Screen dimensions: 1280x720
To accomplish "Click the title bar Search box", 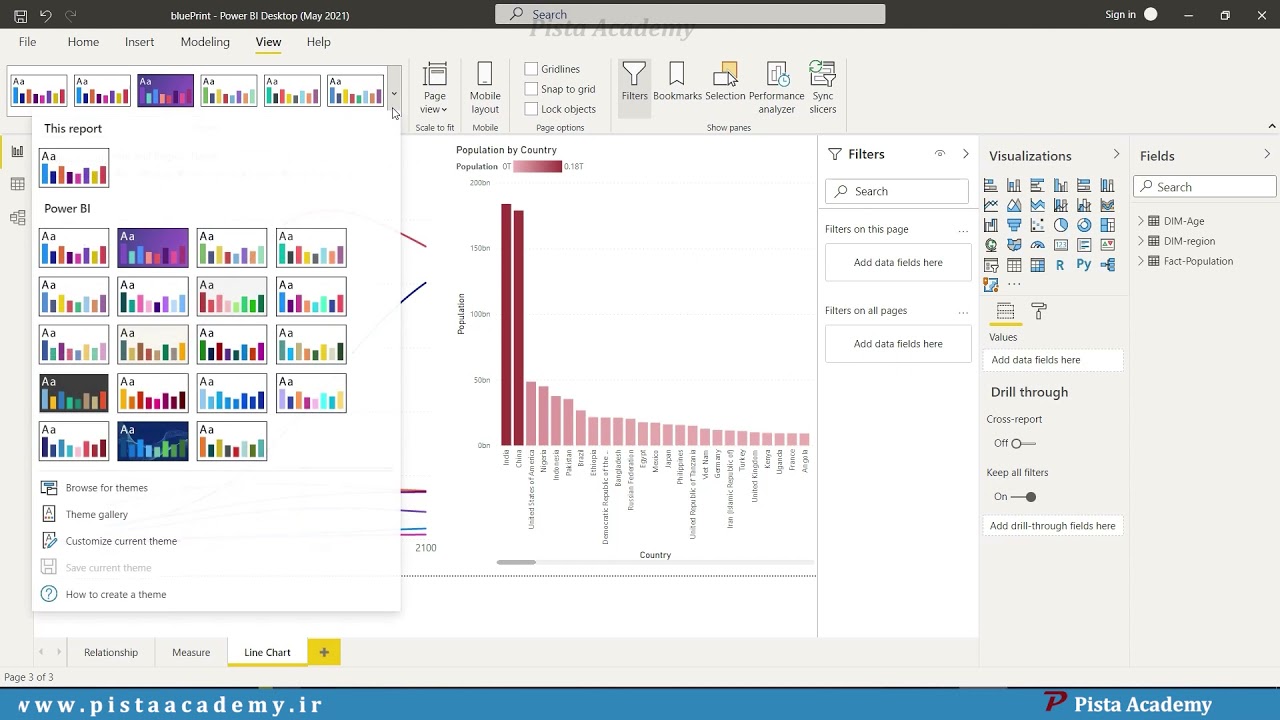I will (x=690, y=14).
